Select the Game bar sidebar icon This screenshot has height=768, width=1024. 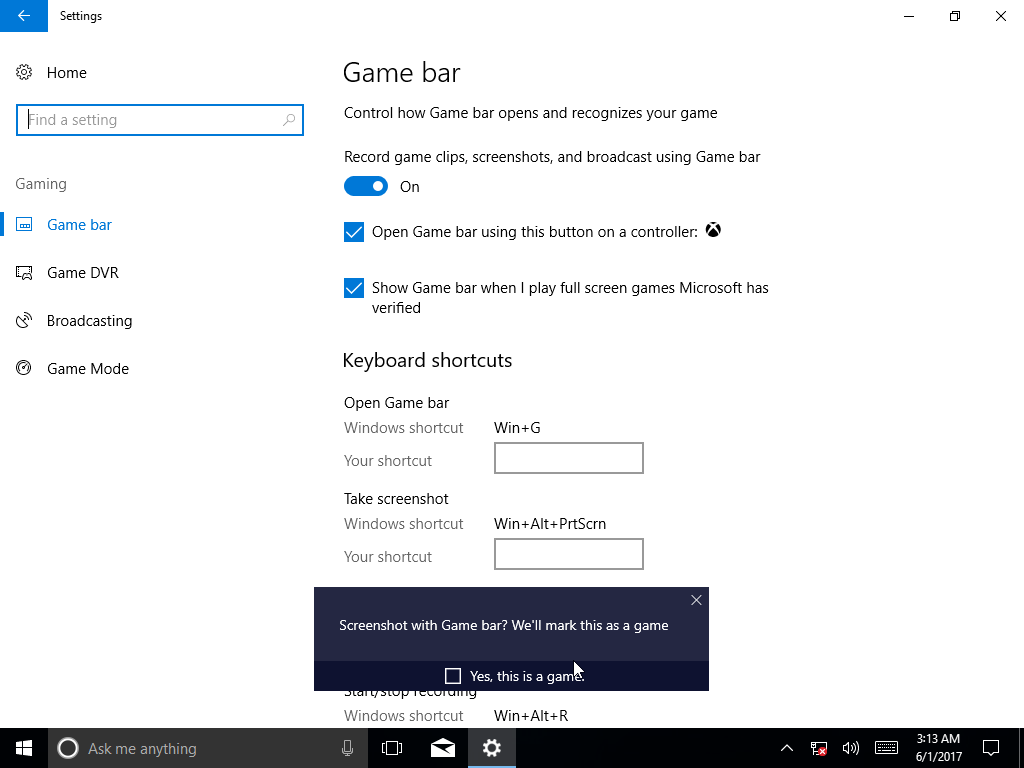(x=24, y=225)
